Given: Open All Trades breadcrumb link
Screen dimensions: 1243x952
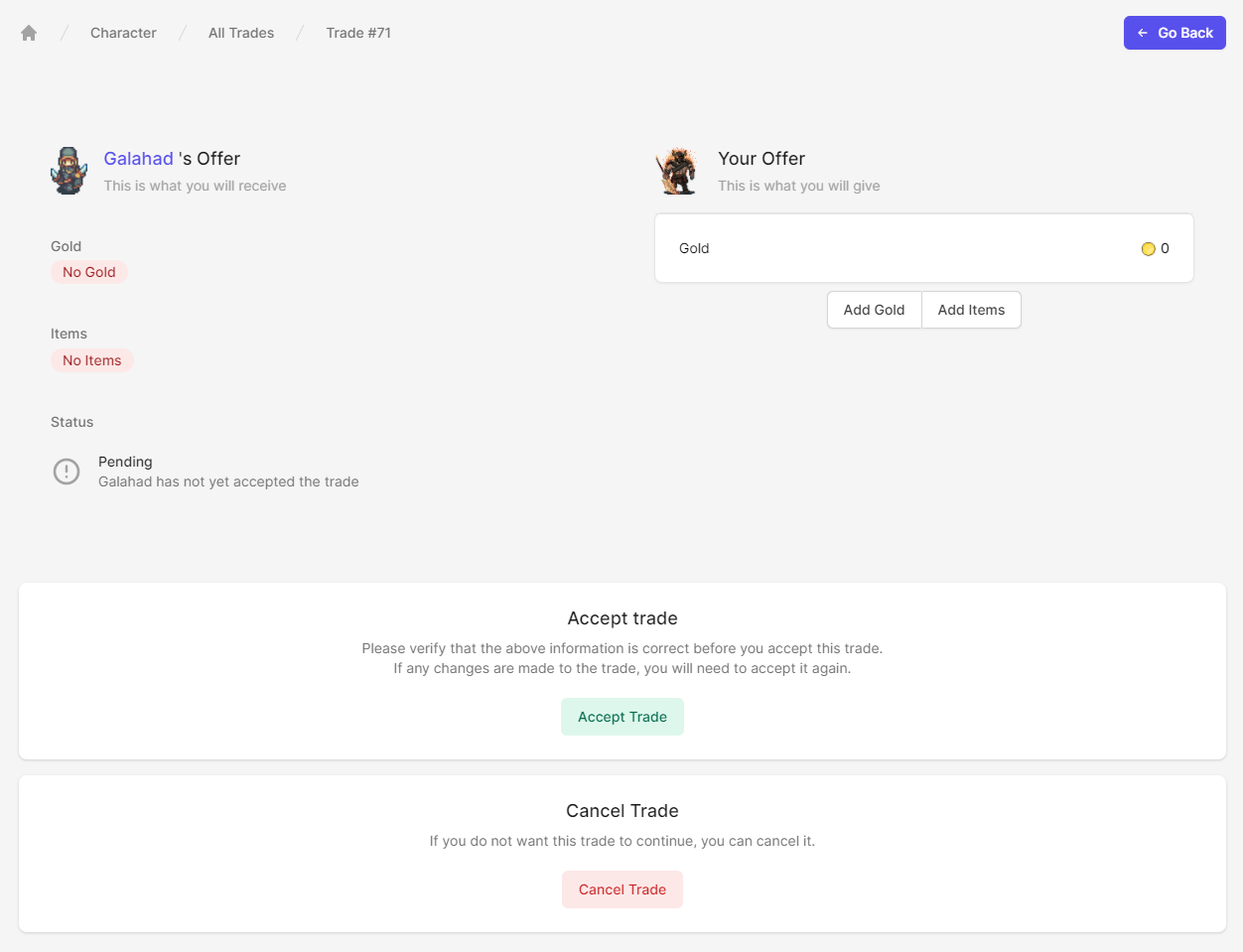Looking at the screenshot, I should pos(241,33).
